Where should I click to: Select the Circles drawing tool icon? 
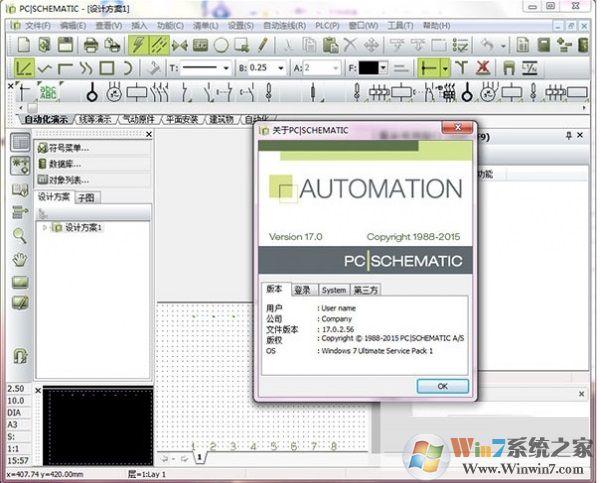pyautogui.click(x=221, y=45)
